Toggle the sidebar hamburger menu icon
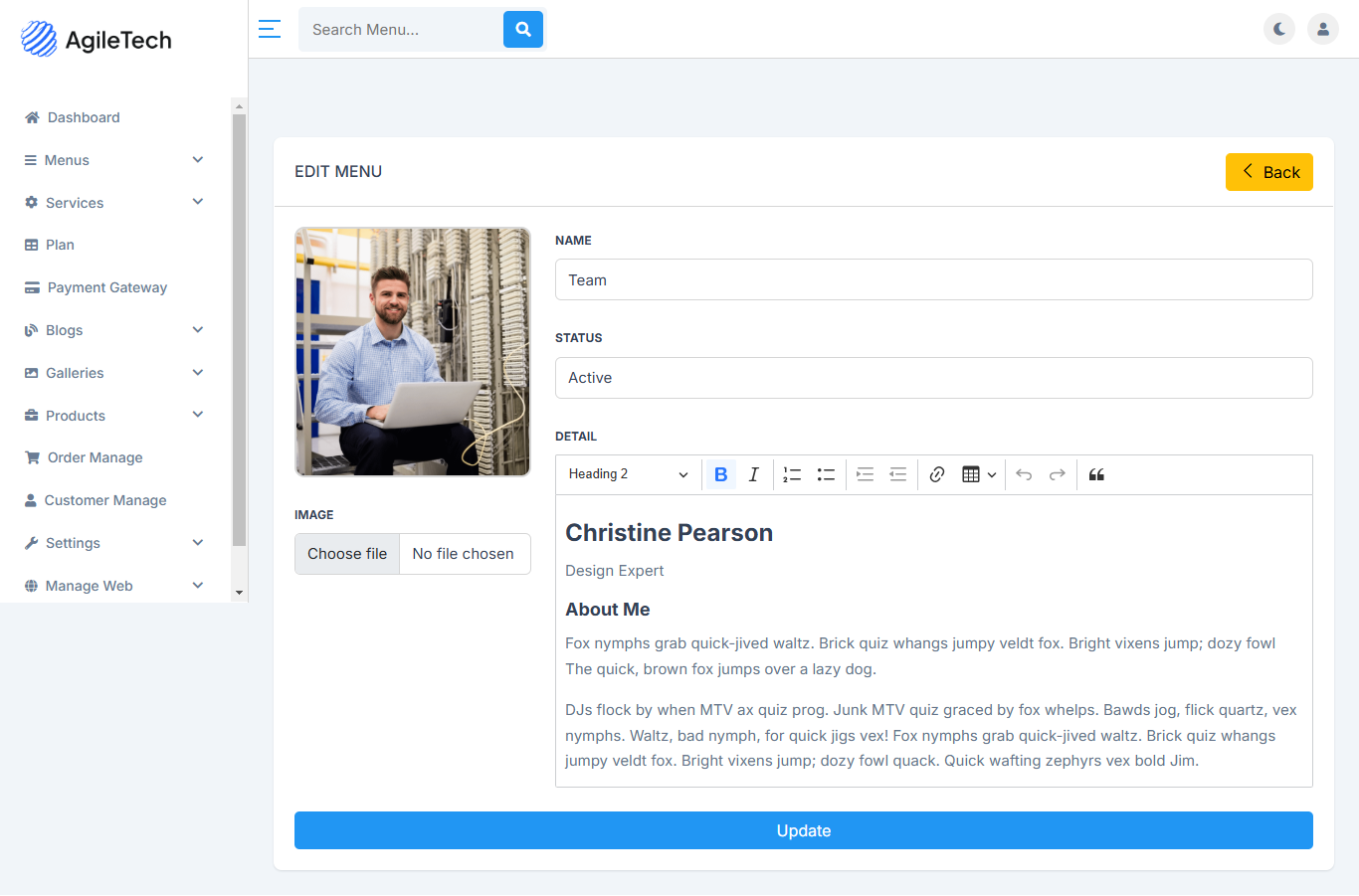 coord(270,29)
